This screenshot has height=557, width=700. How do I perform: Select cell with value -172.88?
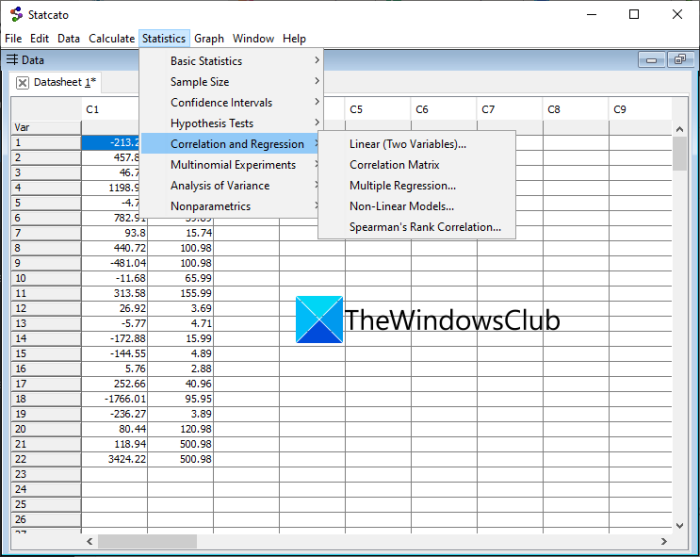point(114,339)
